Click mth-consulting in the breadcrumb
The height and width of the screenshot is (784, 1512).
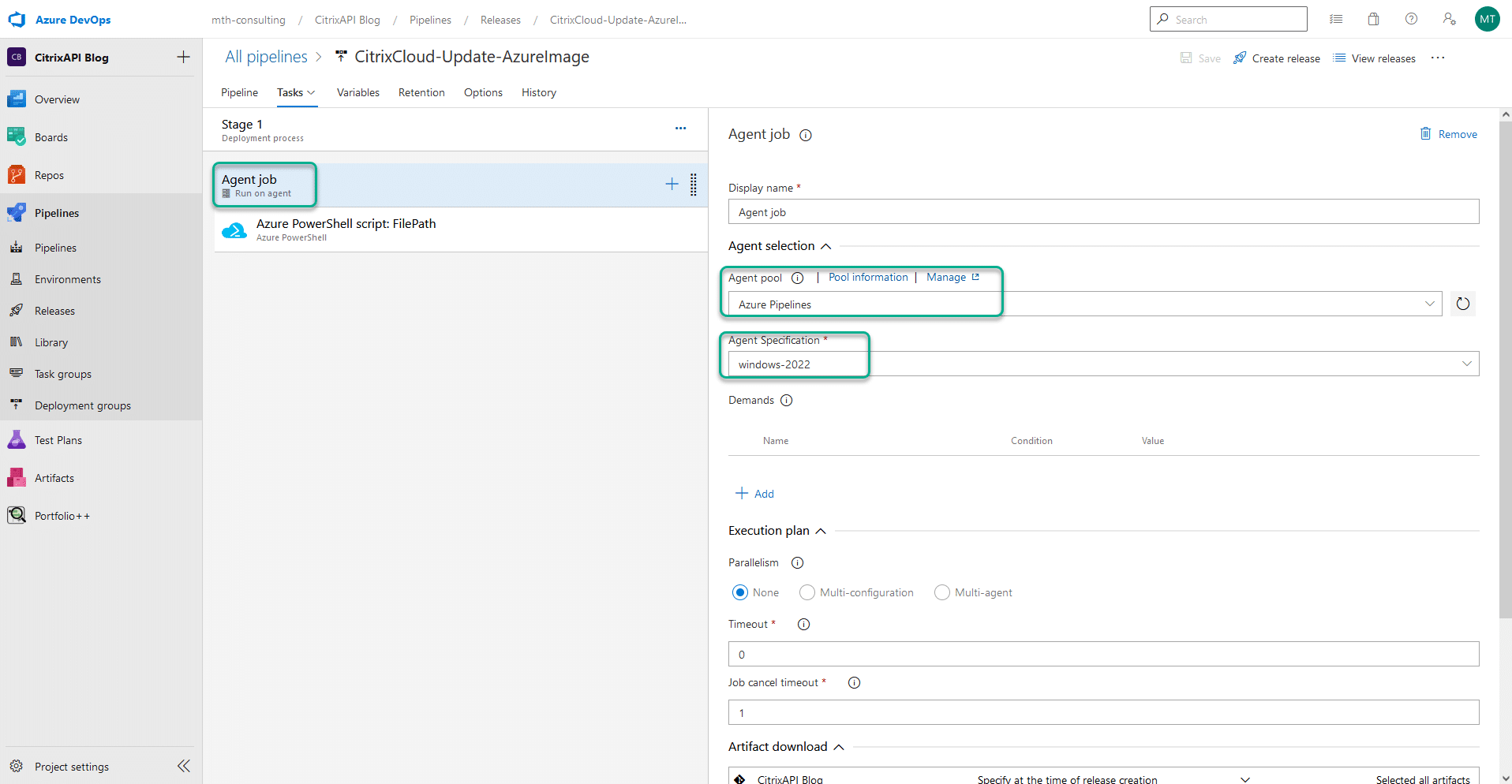(249, 20)
